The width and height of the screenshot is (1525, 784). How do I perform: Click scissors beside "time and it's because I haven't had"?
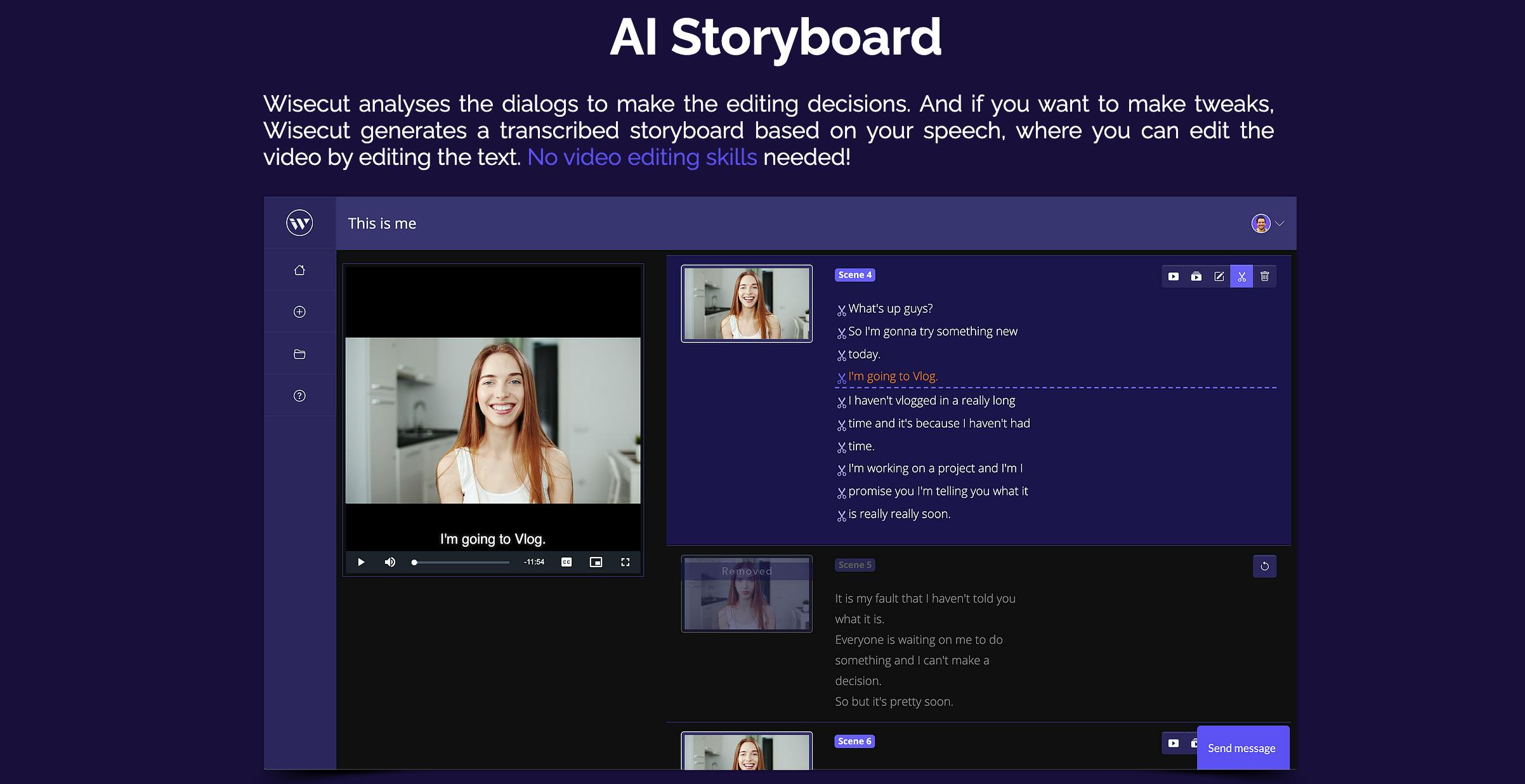tap(841, 425)
